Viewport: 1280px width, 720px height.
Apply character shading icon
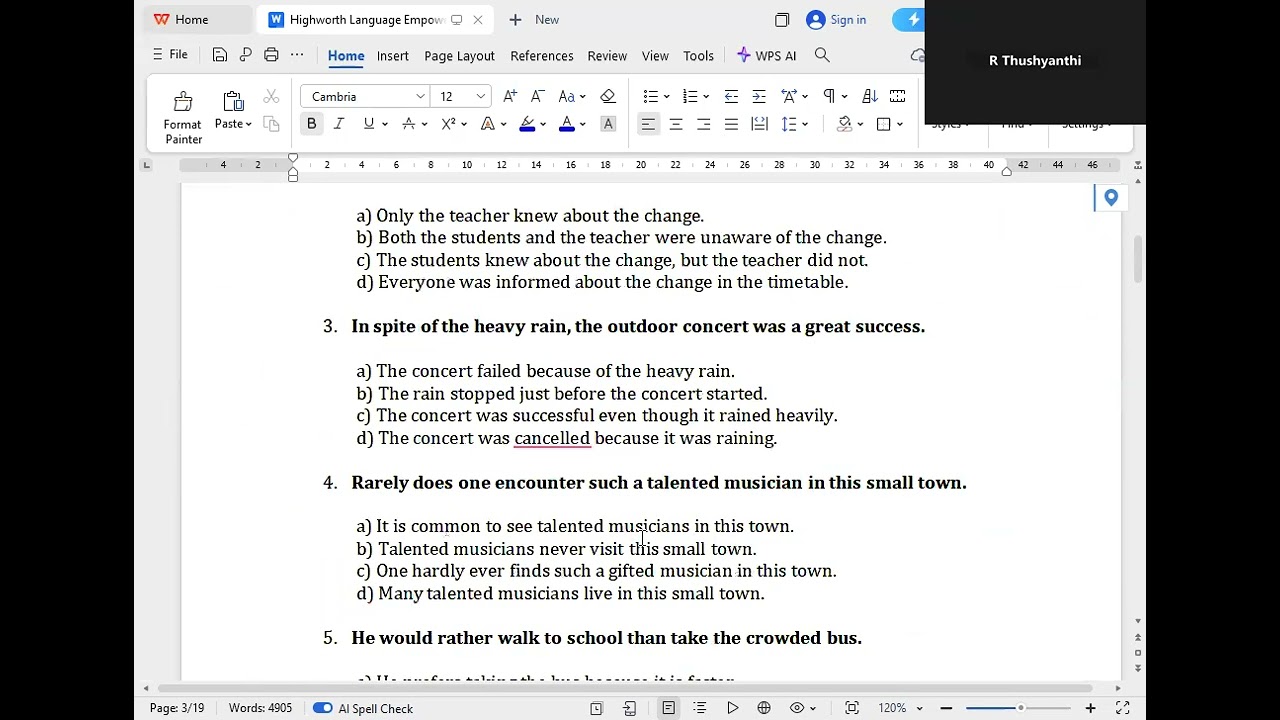point(607,124)
